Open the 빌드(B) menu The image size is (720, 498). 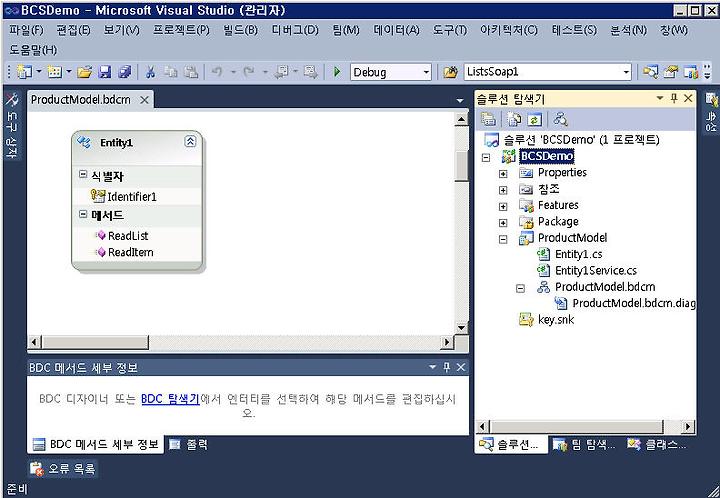click(x=240, y=30)
